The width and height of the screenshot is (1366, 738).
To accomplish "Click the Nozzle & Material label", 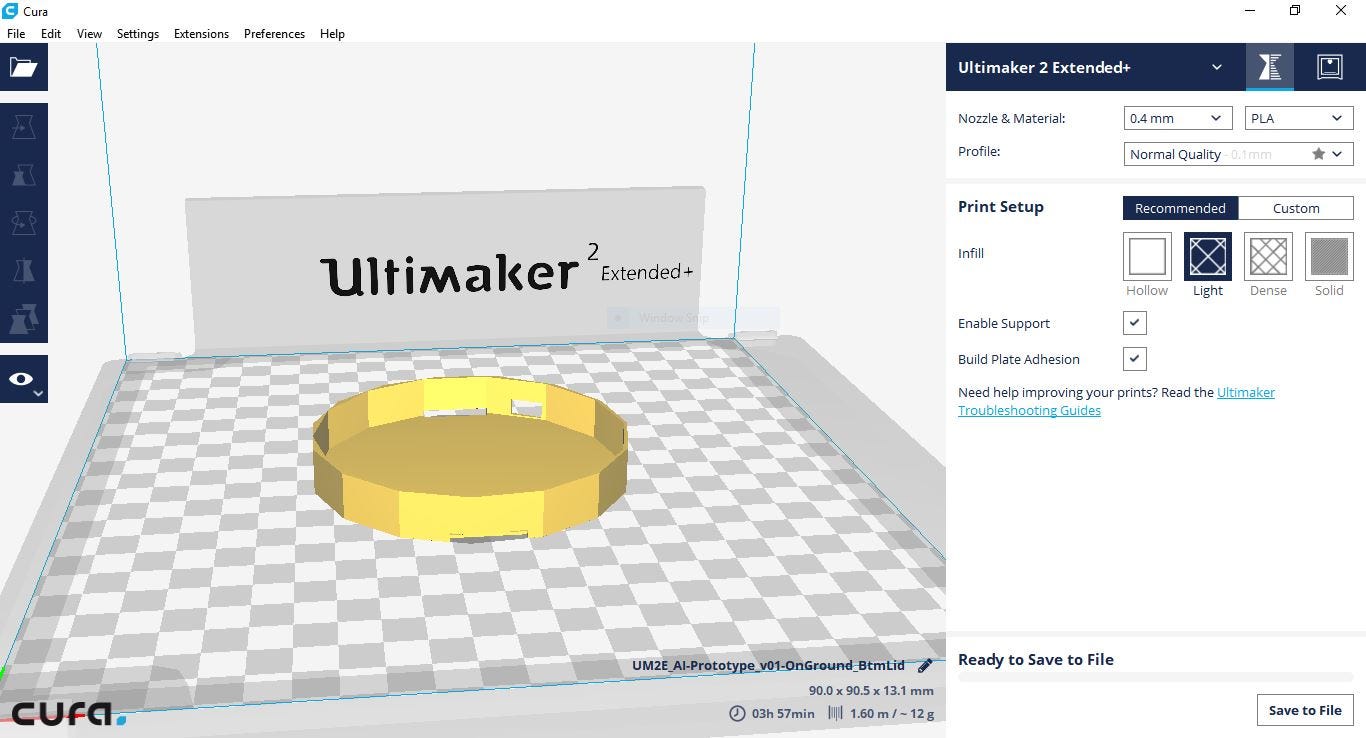I will point(1012,118).
